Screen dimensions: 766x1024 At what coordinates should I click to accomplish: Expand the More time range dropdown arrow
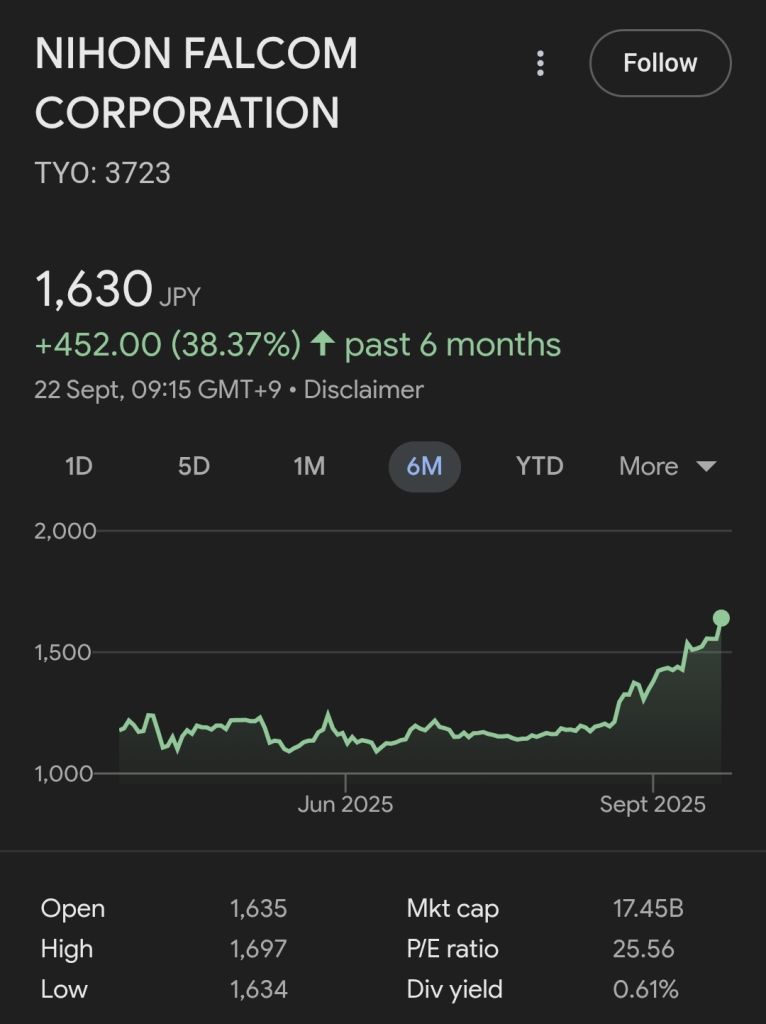click(707, 466)
